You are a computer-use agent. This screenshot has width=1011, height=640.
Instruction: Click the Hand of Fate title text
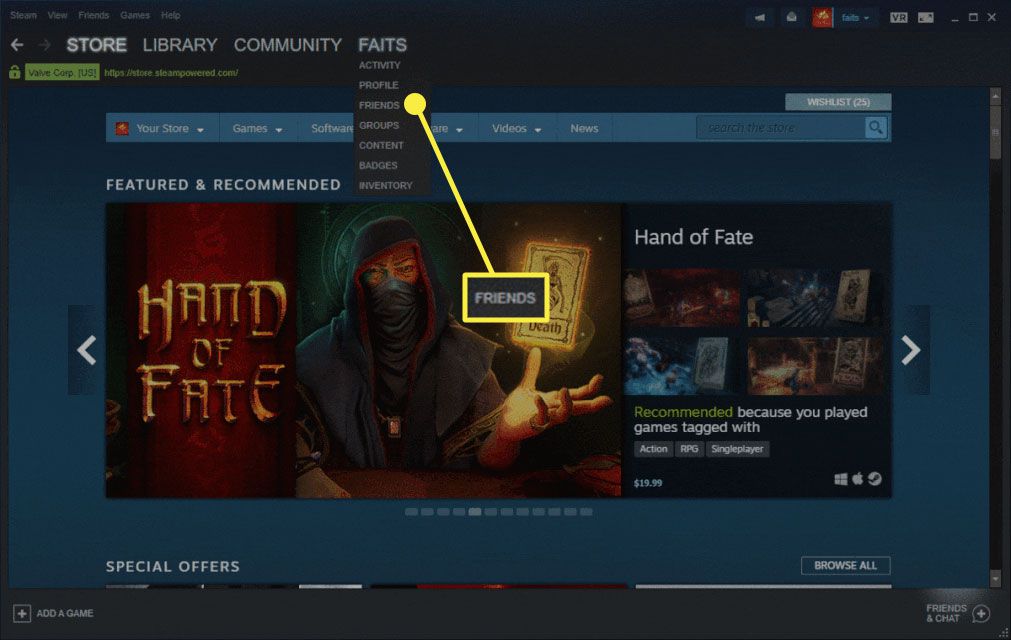[693, 237]
